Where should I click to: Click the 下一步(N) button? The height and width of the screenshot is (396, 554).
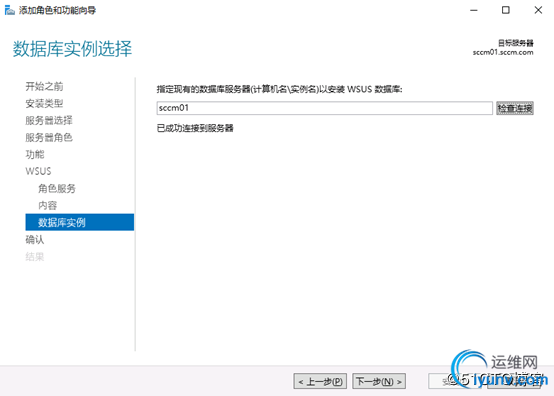coord(379,382)
